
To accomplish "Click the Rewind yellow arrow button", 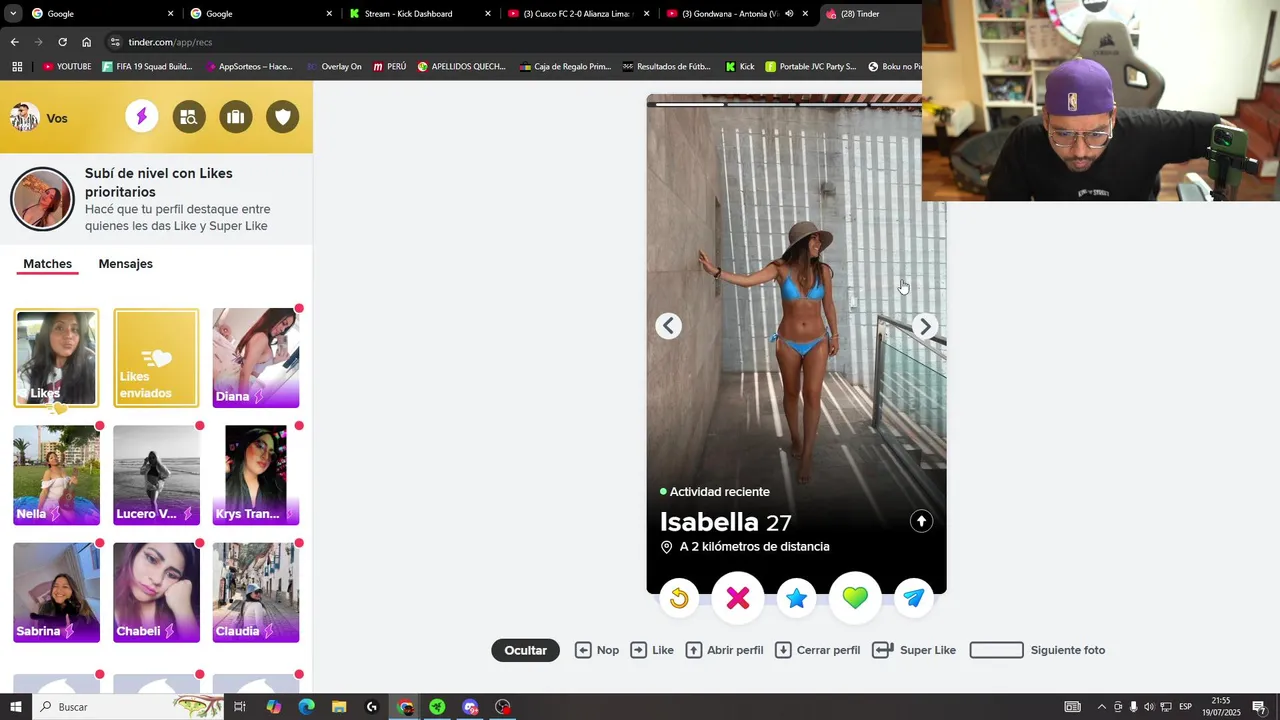I will (x=679, y=598).
